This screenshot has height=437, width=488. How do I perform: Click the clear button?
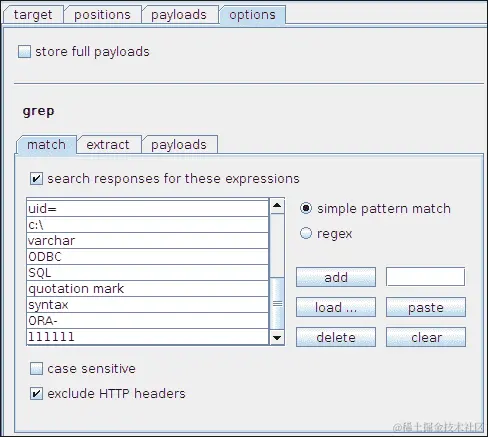coord(426,337)
